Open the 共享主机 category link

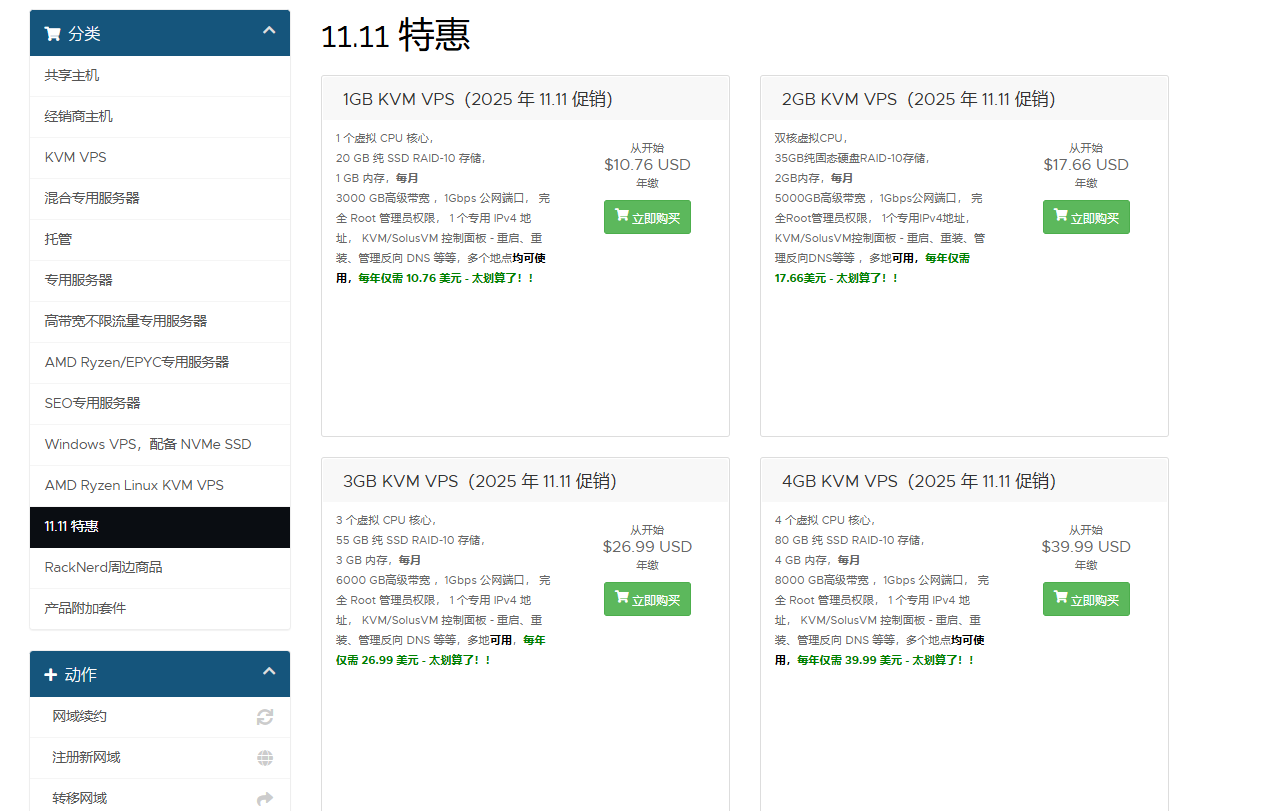70,75
